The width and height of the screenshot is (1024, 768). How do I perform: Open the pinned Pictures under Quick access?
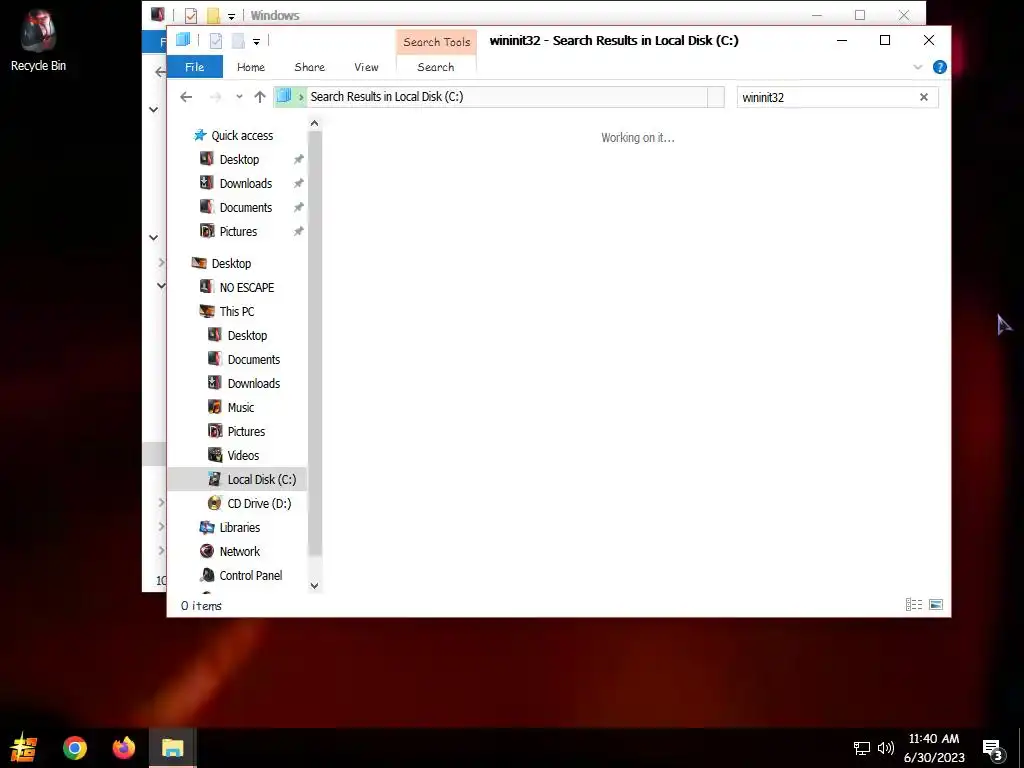tap(238, 231)
